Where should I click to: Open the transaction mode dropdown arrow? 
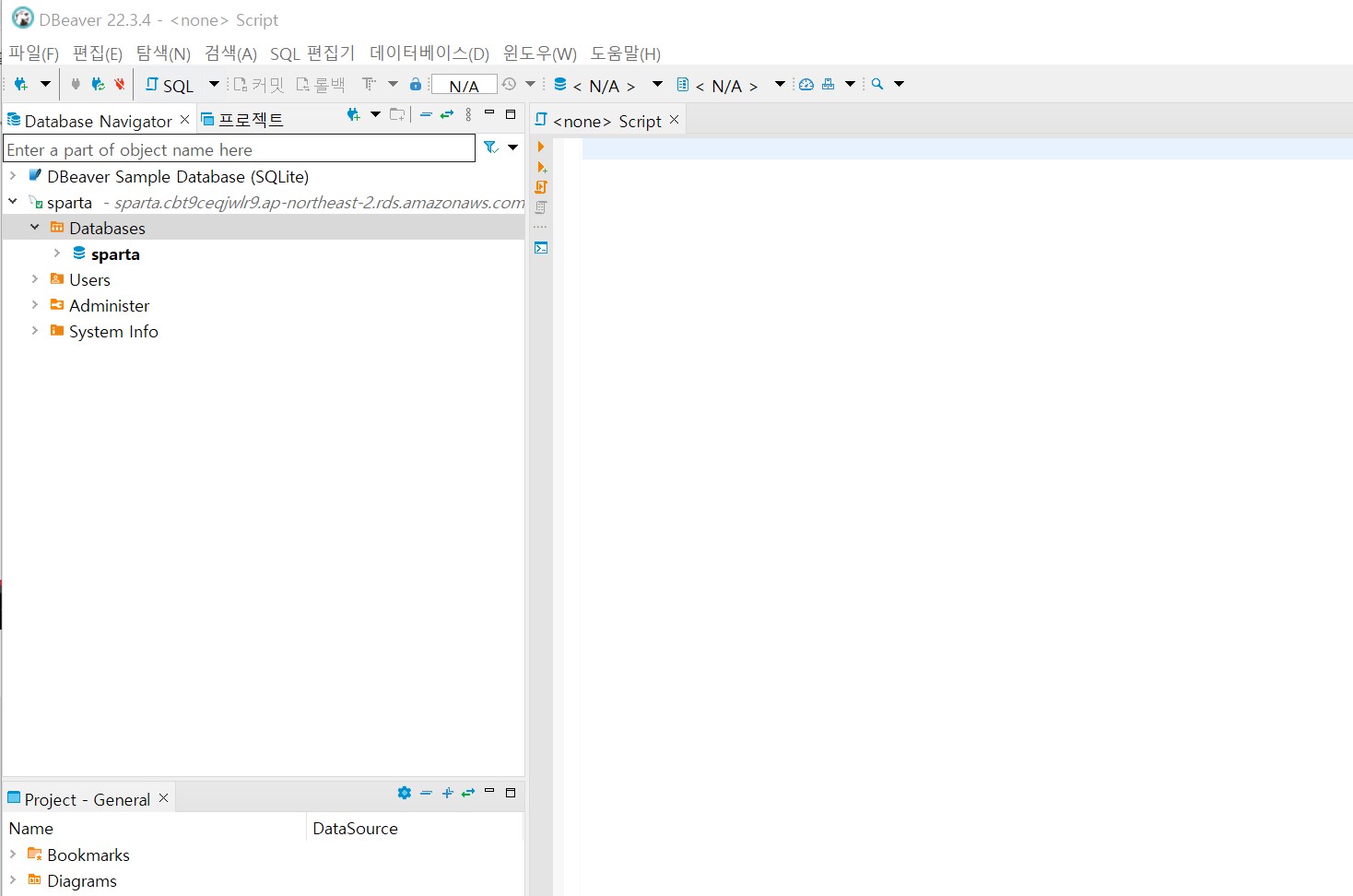[x=394, y=84]
